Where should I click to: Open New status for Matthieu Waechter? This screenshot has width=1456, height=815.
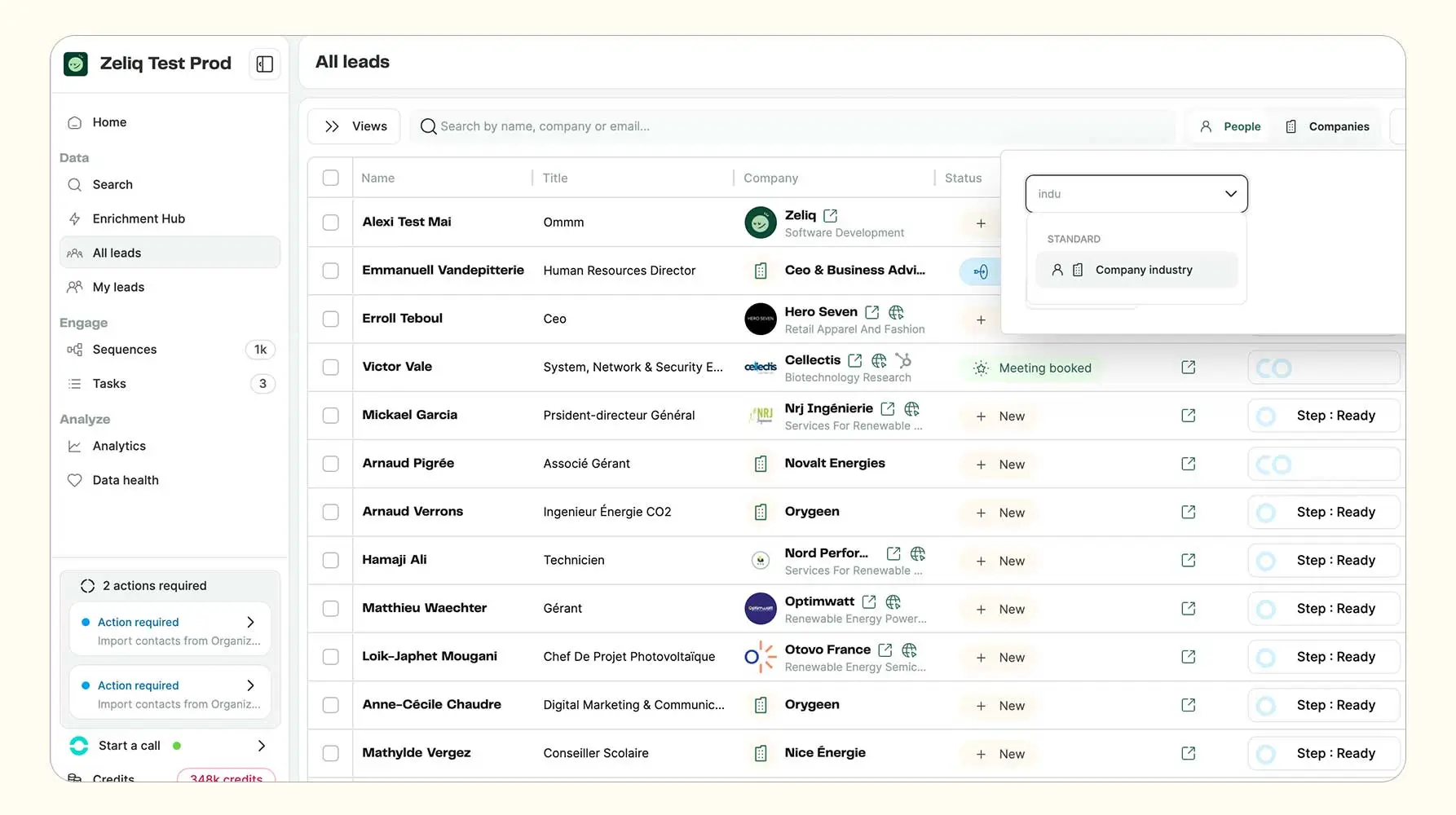1000,610
